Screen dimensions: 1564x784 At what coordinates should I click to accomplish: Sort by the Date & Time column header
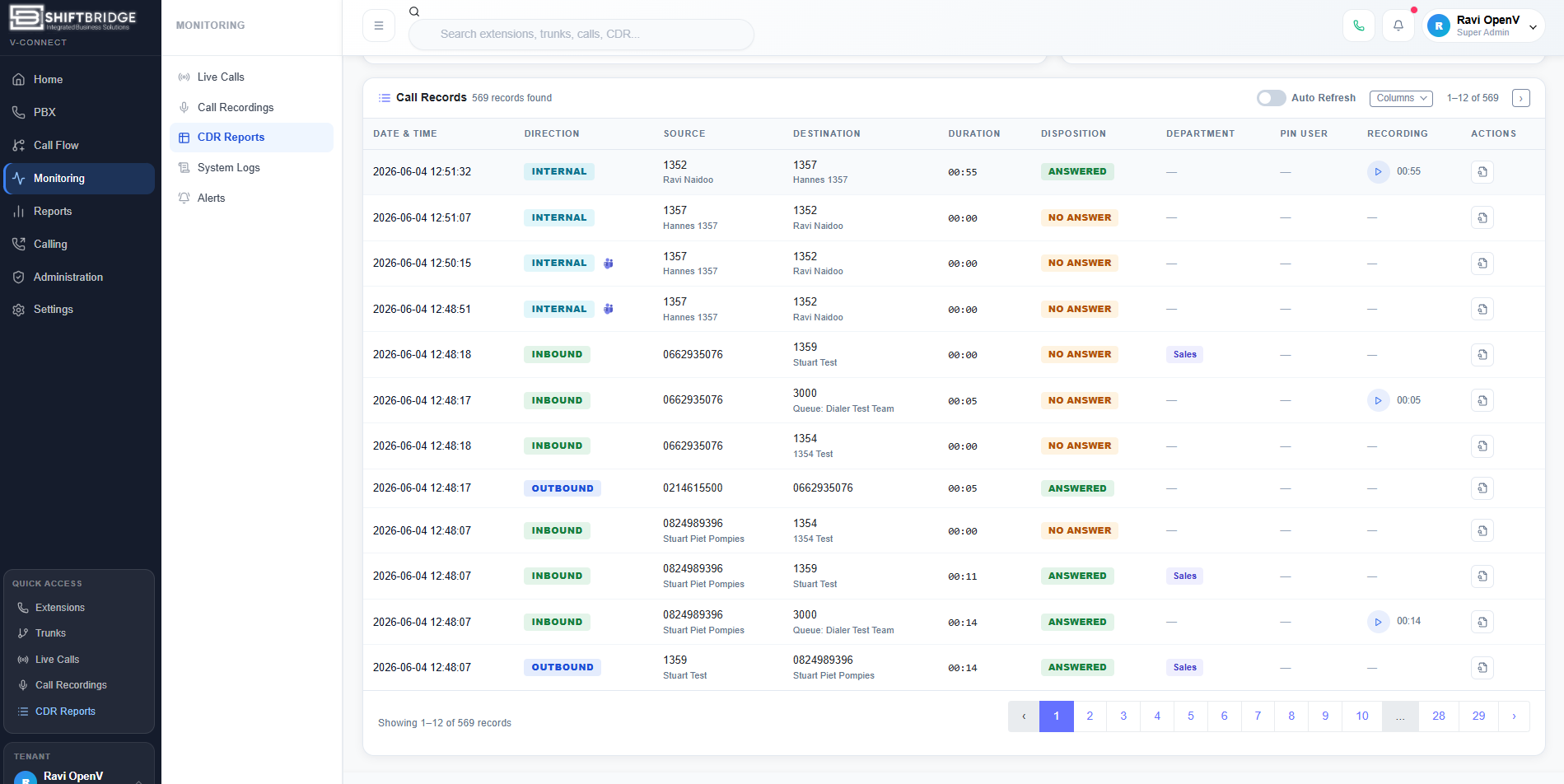(405, 133)
